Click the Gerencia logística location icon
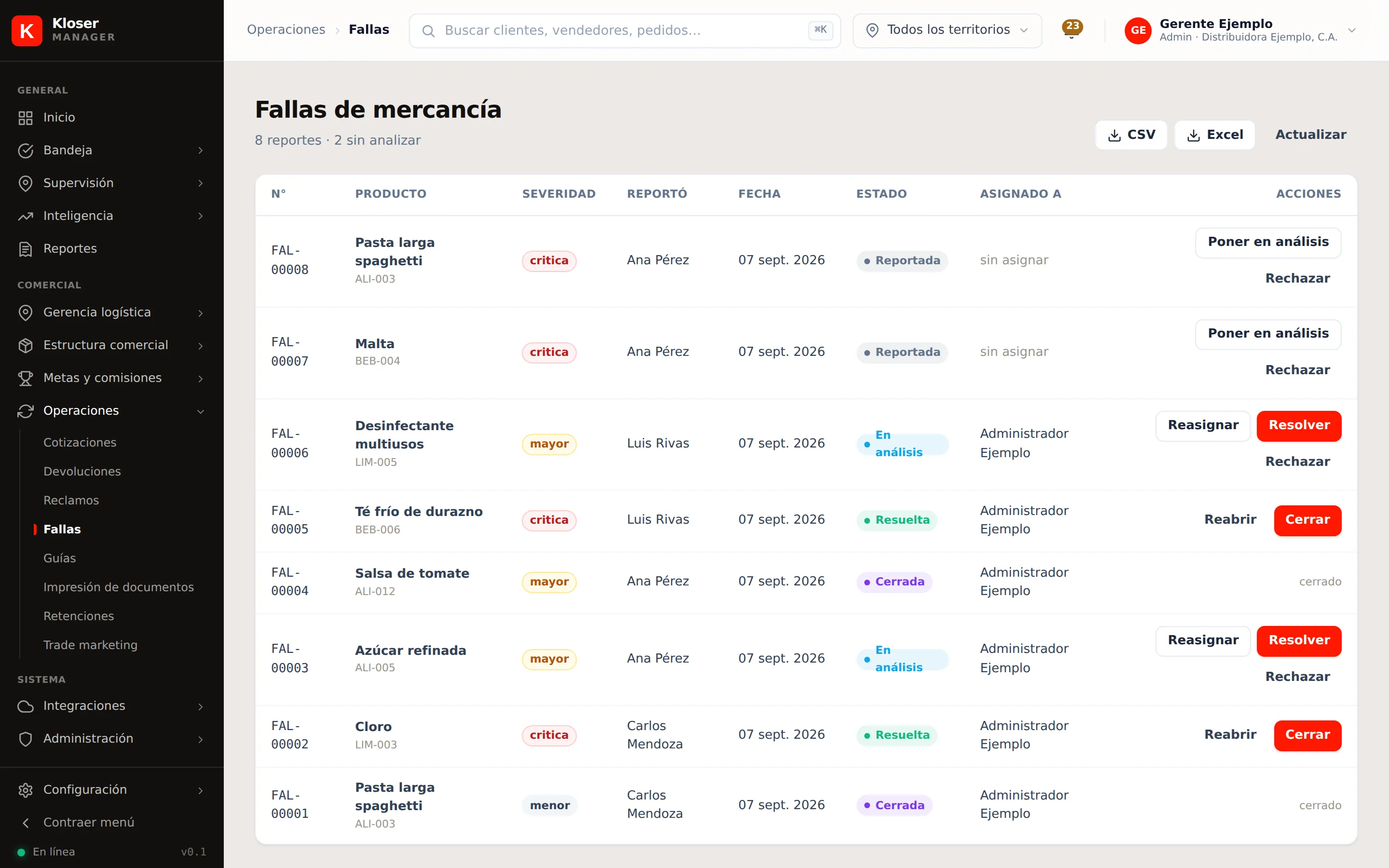 pyautogui.click(x=25, y=312)
